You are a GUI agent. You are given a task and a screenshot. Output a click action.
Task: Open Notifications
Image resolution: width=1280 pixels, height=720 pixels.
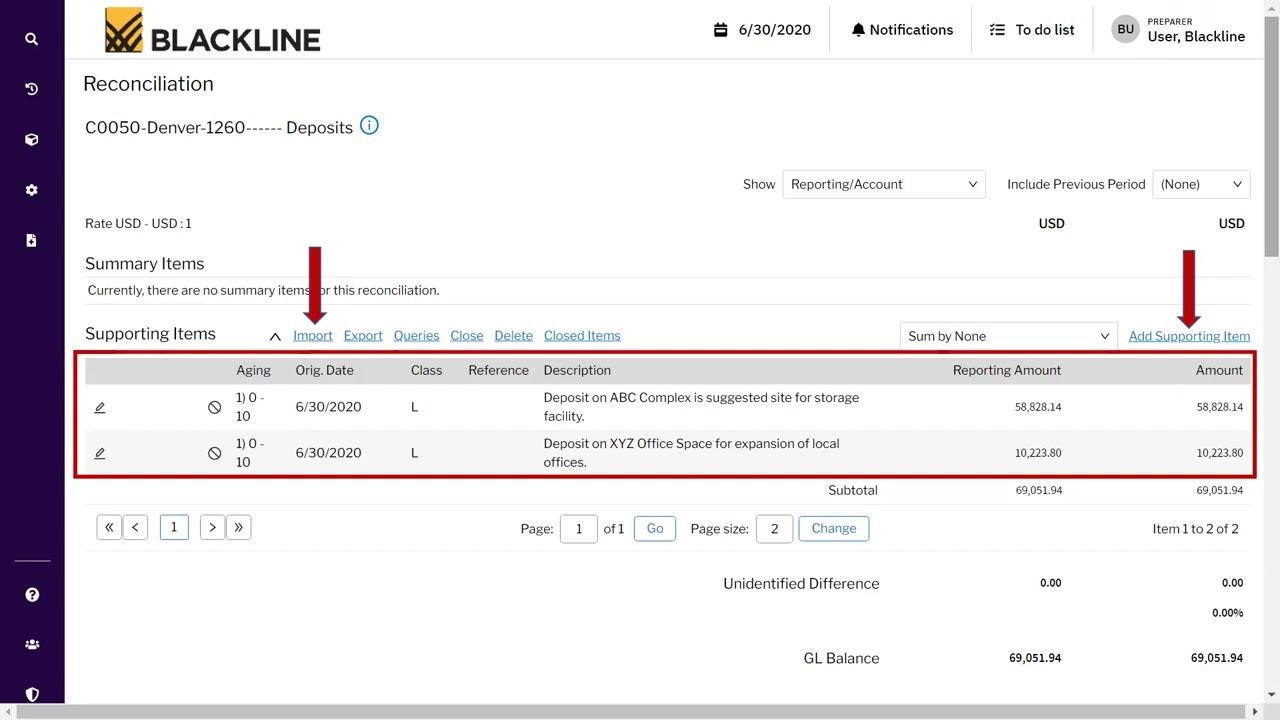902,30
